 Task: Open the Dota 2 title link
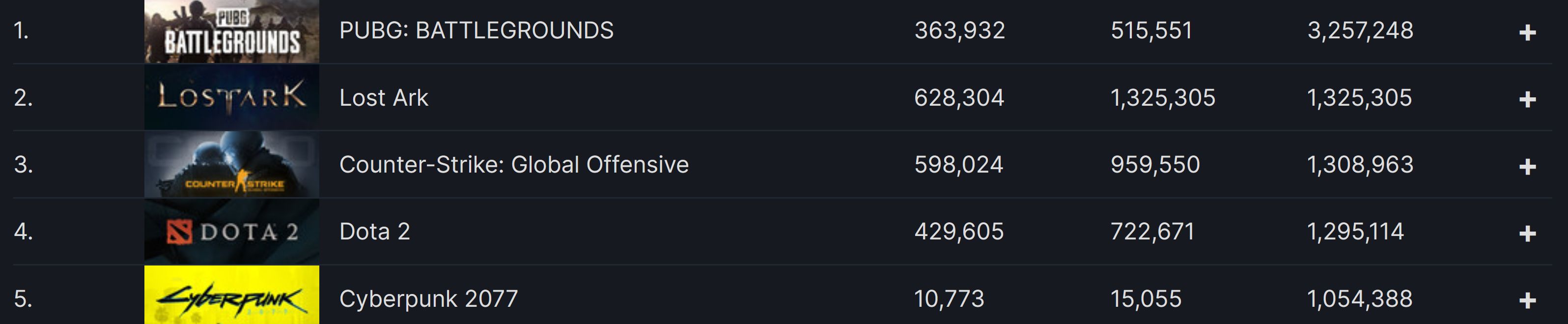(376, 232)
